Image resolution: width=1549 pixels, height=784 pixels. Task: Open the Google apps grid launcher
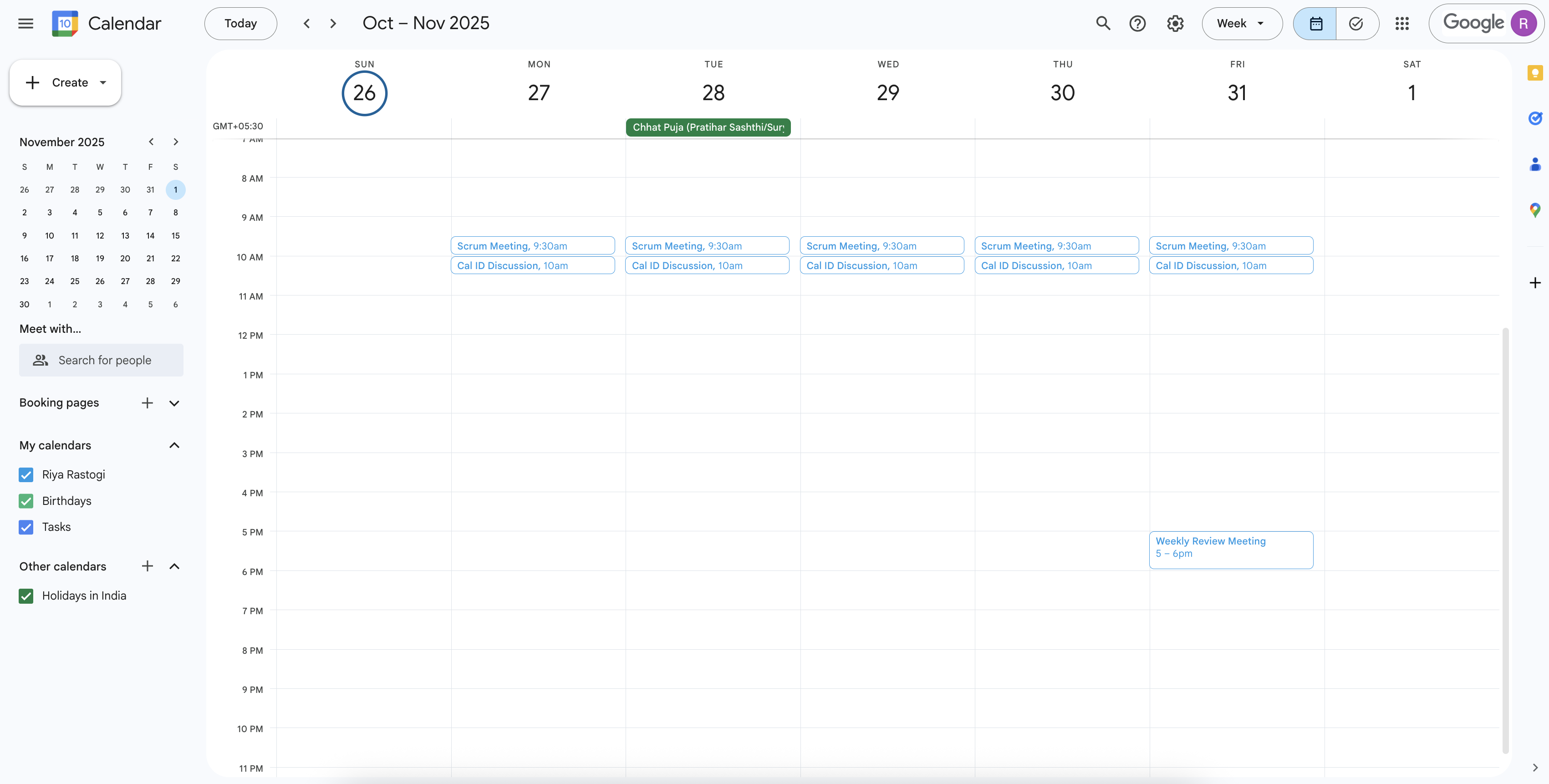[1402, 24]
